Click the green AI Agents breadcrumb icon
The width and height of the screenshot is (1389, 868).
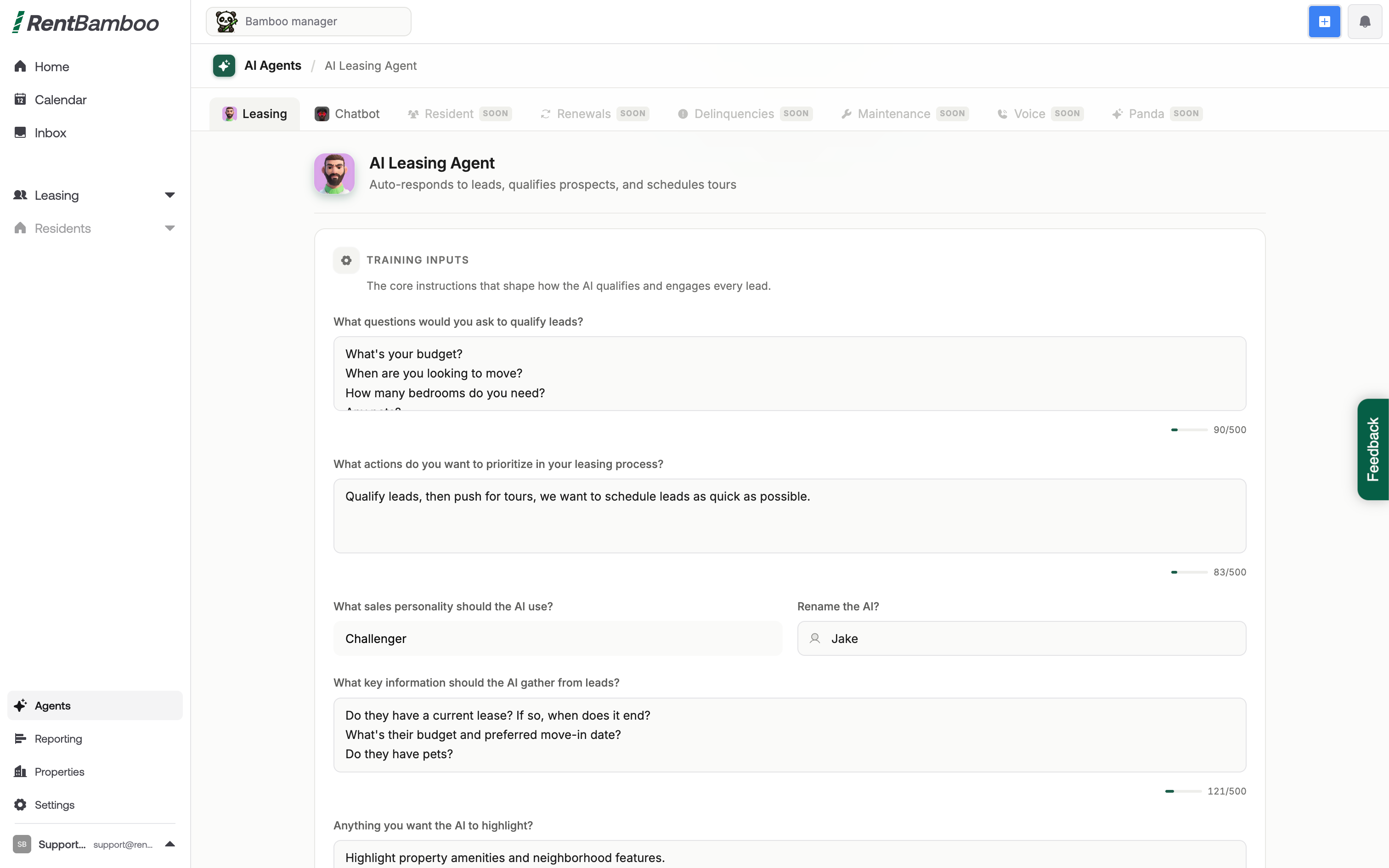pos(224,65)
